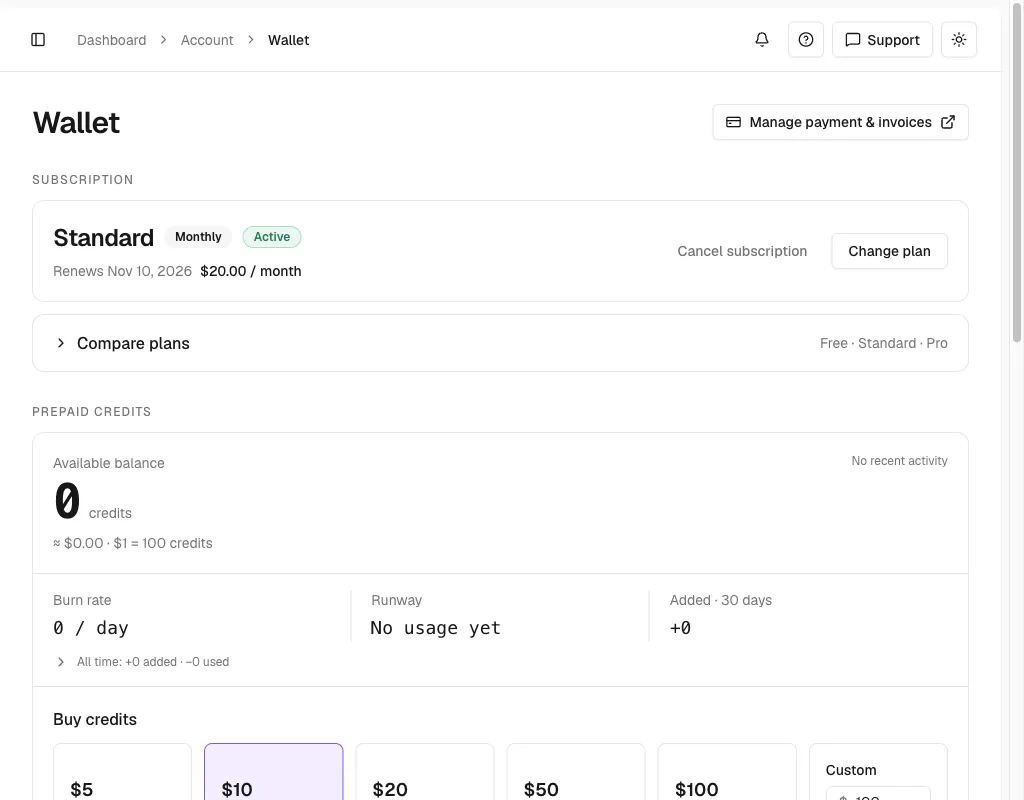Expand the All time added/used details
The height and width of the screenshot is (800, 1024).
pos(141,662)
